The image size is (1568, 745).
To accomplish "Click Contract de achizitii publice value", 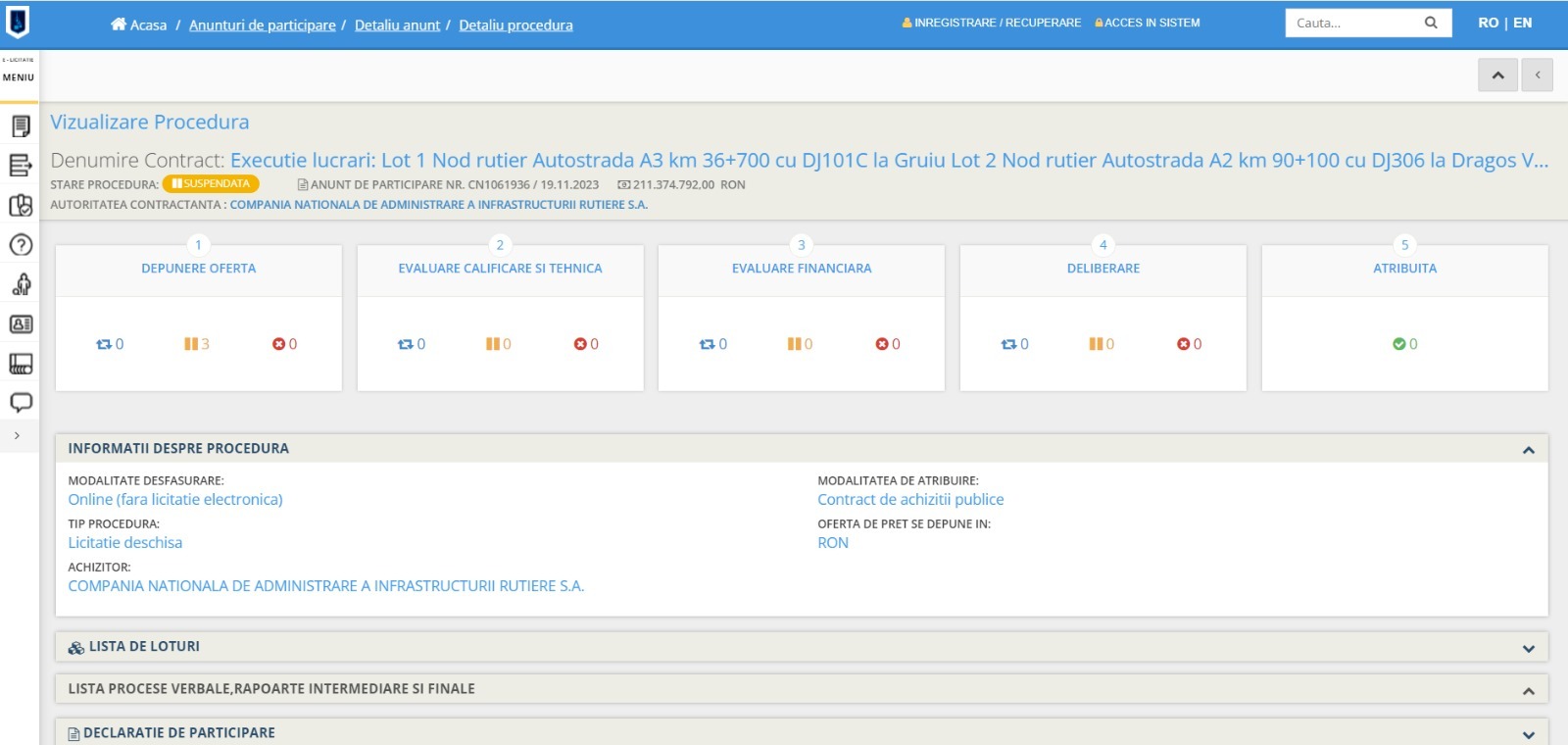I will 910,499.
